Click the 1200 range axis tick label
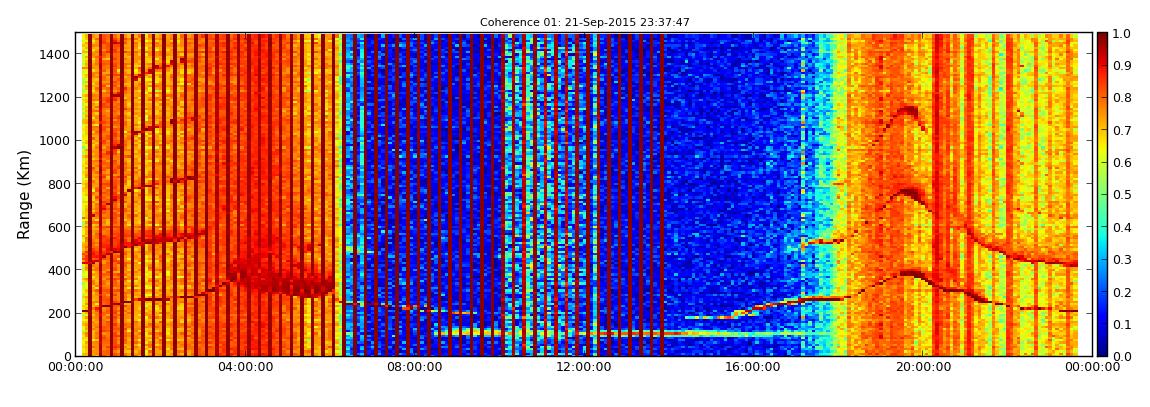 click(x=56, y=98)
